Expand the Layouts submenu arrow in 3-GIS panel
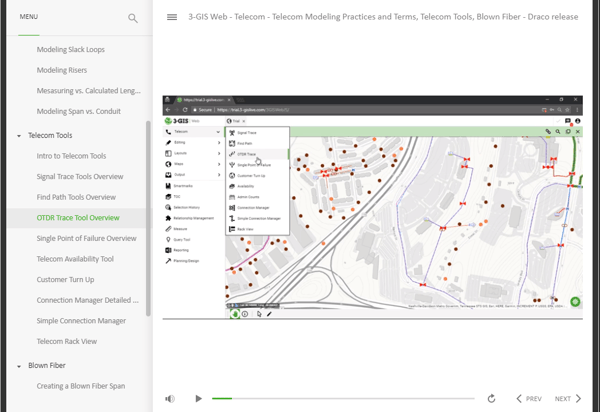 [x=219, y=153]
